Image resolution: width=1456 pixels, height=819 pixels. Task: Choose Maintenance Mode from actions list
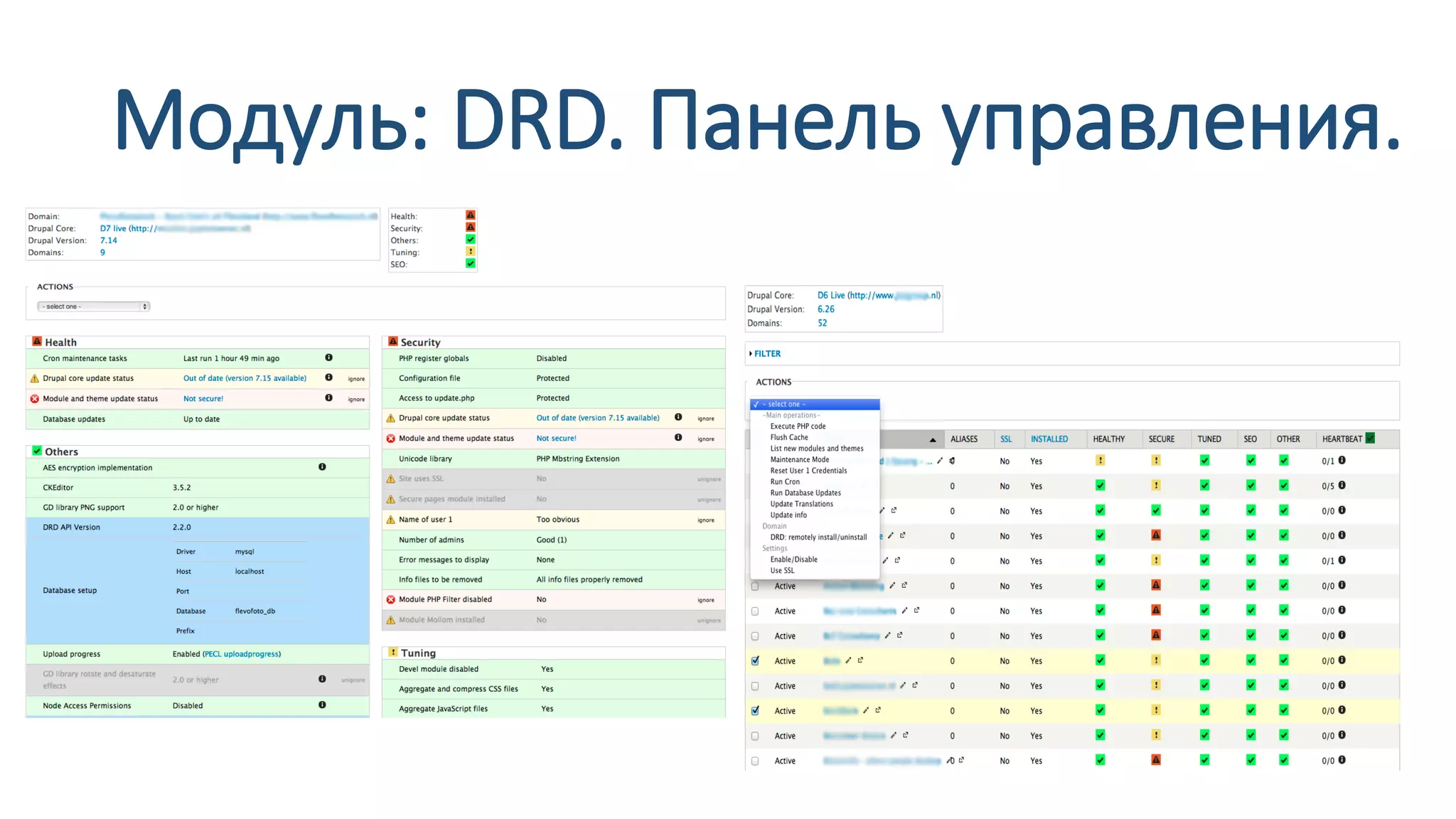pos(800,459)
